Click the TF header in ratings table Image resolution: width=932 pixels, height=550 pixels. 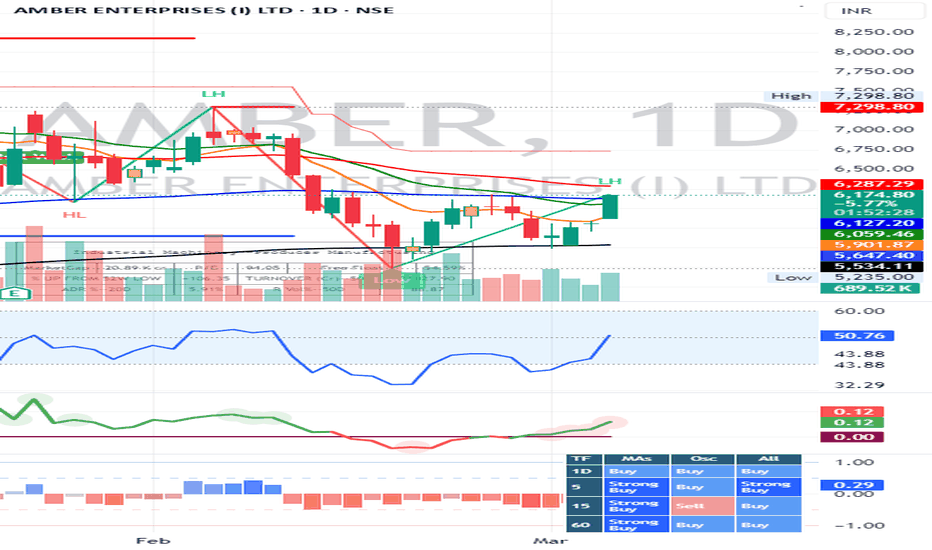(584, 459)
